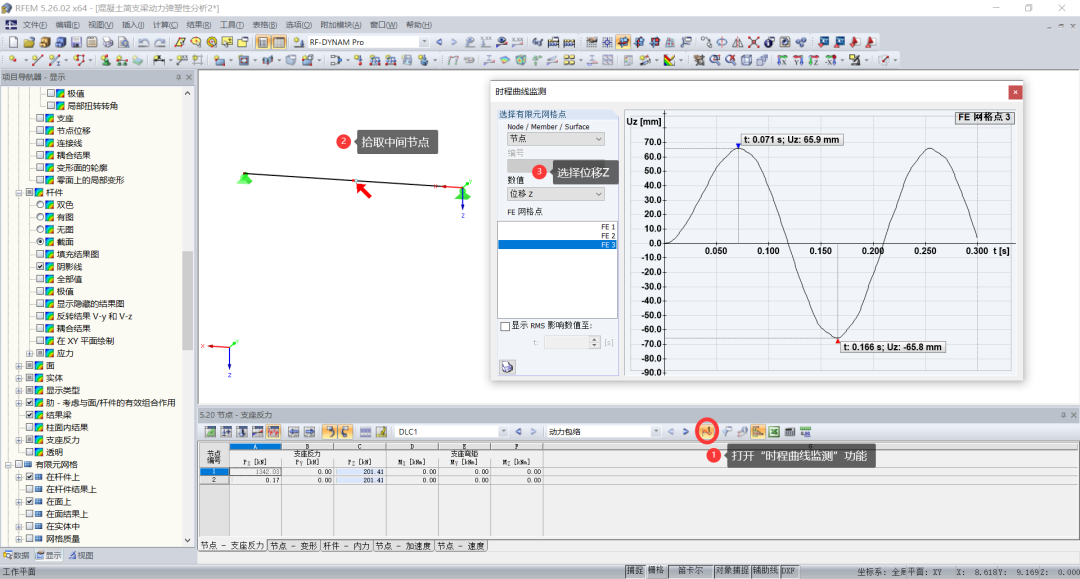
Task: Click isometric cube view icon
Action: pyautogui.click(x=746, y=60)
